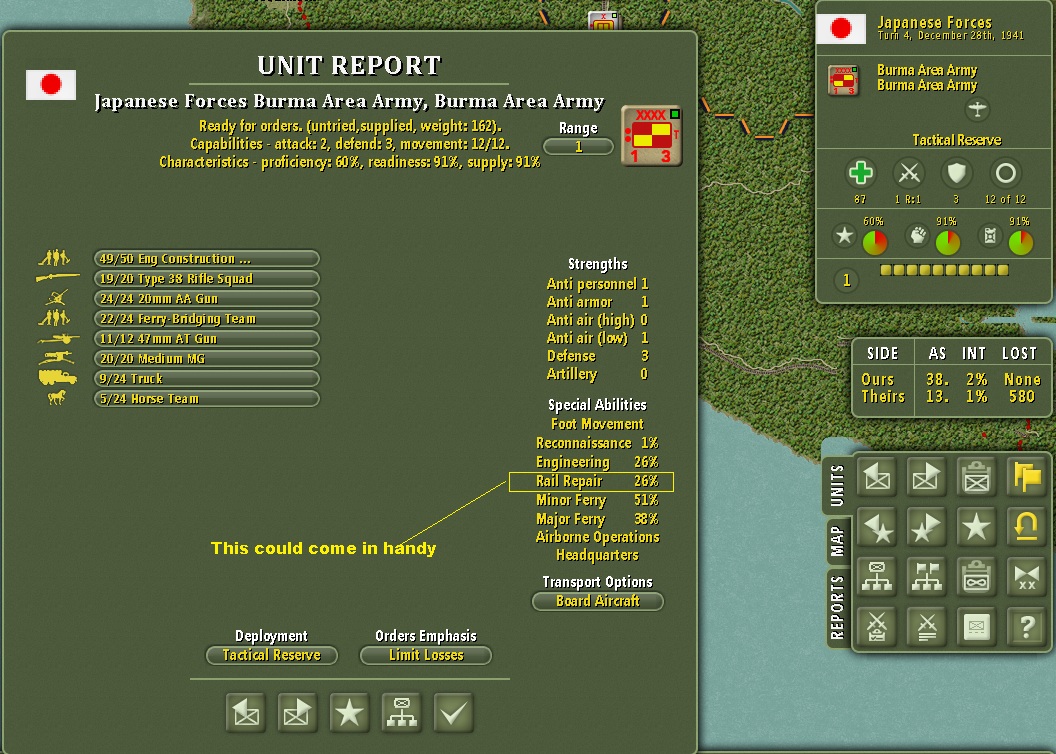The height and width of the screenshot is (754, 1056).
Task: Open hierarchy chart icon in Unit Report footer
Action: point(401,712)
